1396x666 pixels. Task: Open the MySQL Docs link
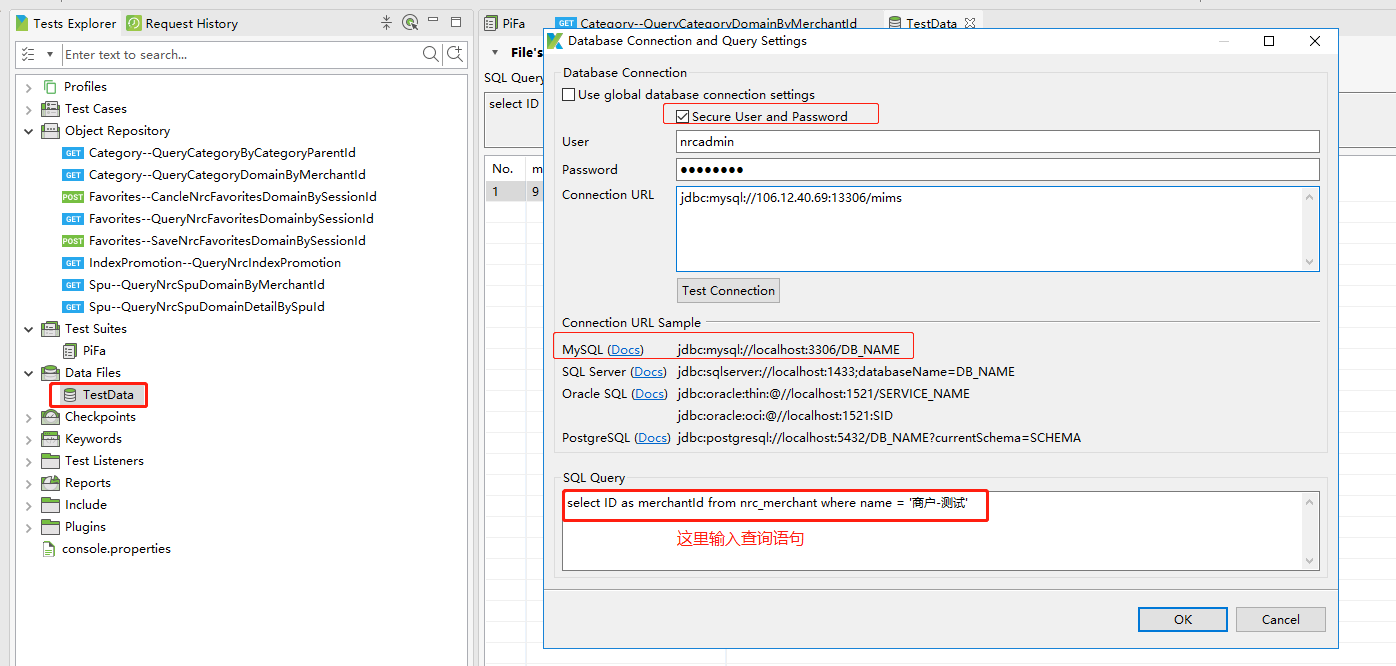point(626,350)
